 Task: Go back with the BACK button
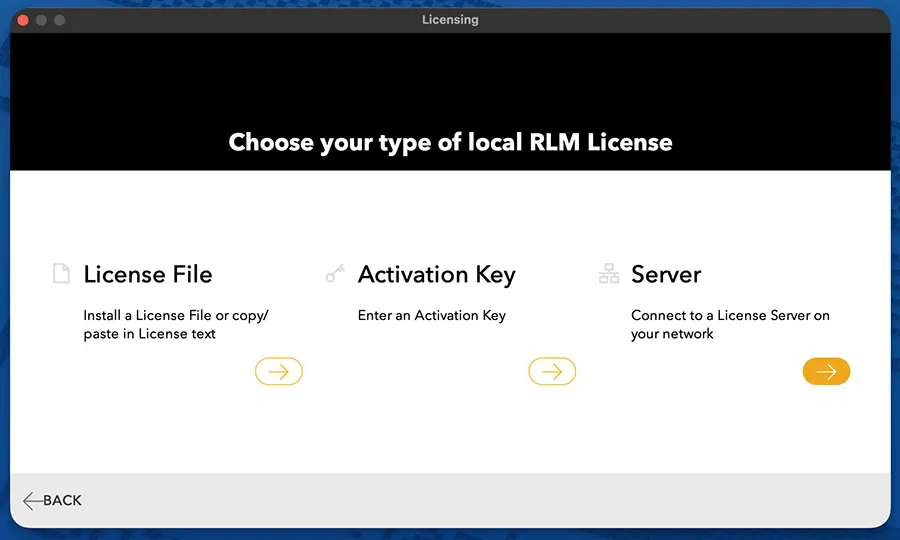(52, 500)
